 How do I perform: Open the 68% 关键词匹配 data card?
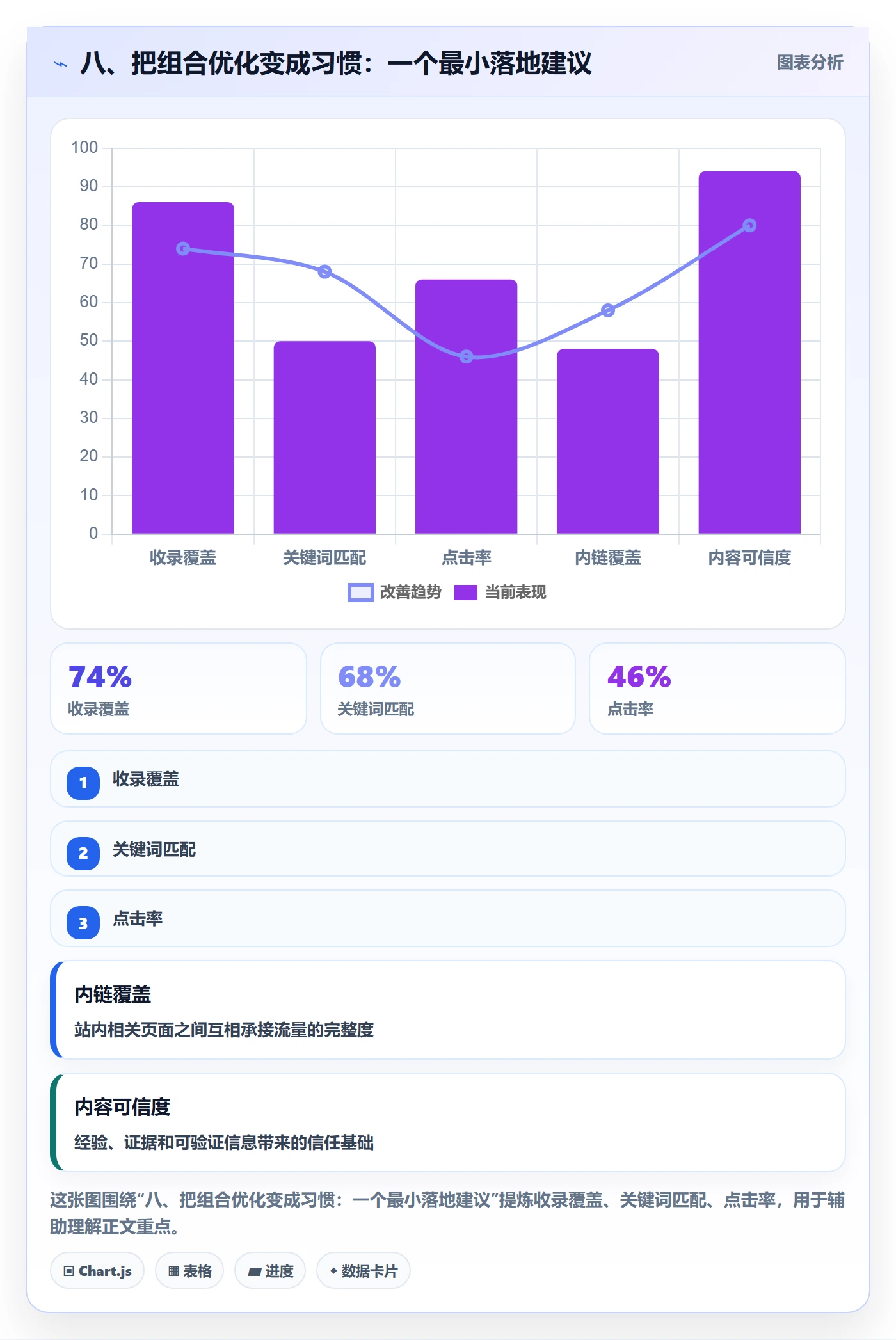point(448,689)
